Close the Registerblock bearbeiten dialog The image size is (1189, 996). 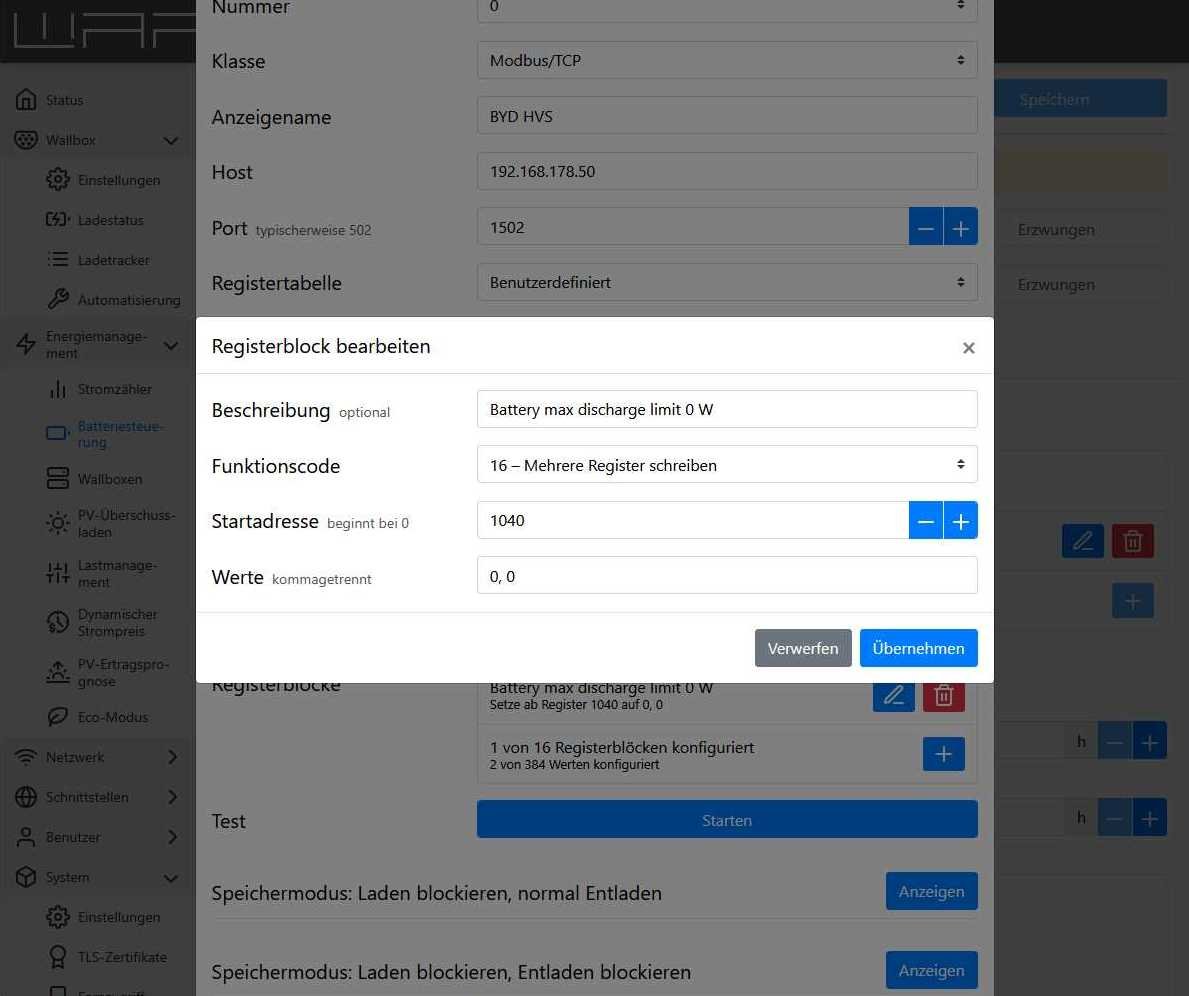(968, 348)
